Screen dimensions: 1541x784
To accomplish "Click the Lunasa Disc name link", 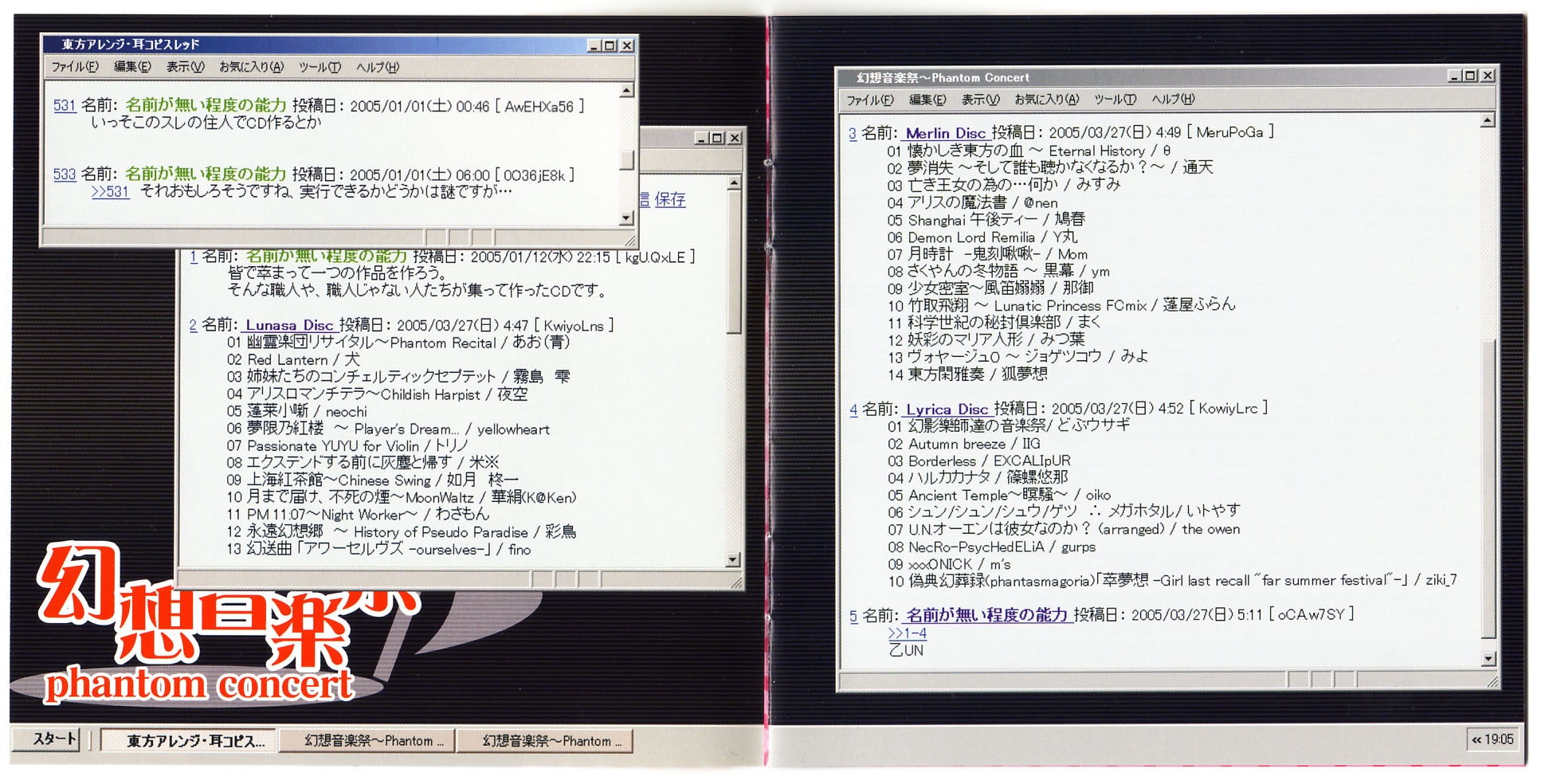I will [288, 325].
